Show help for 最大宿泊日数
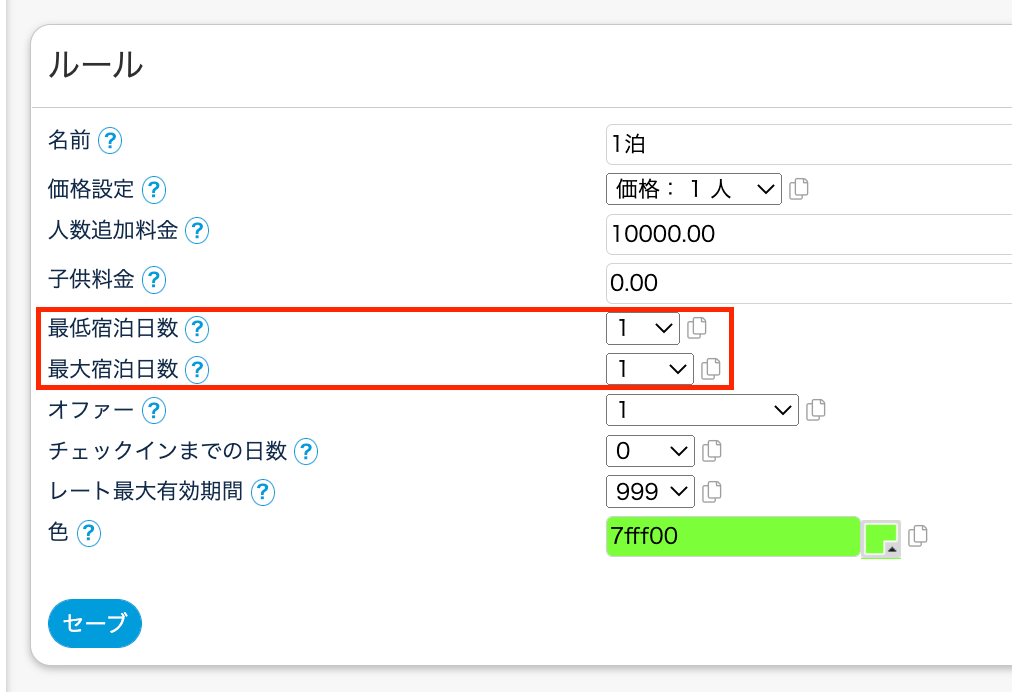The image size is (1012, 692). point(197,370)
